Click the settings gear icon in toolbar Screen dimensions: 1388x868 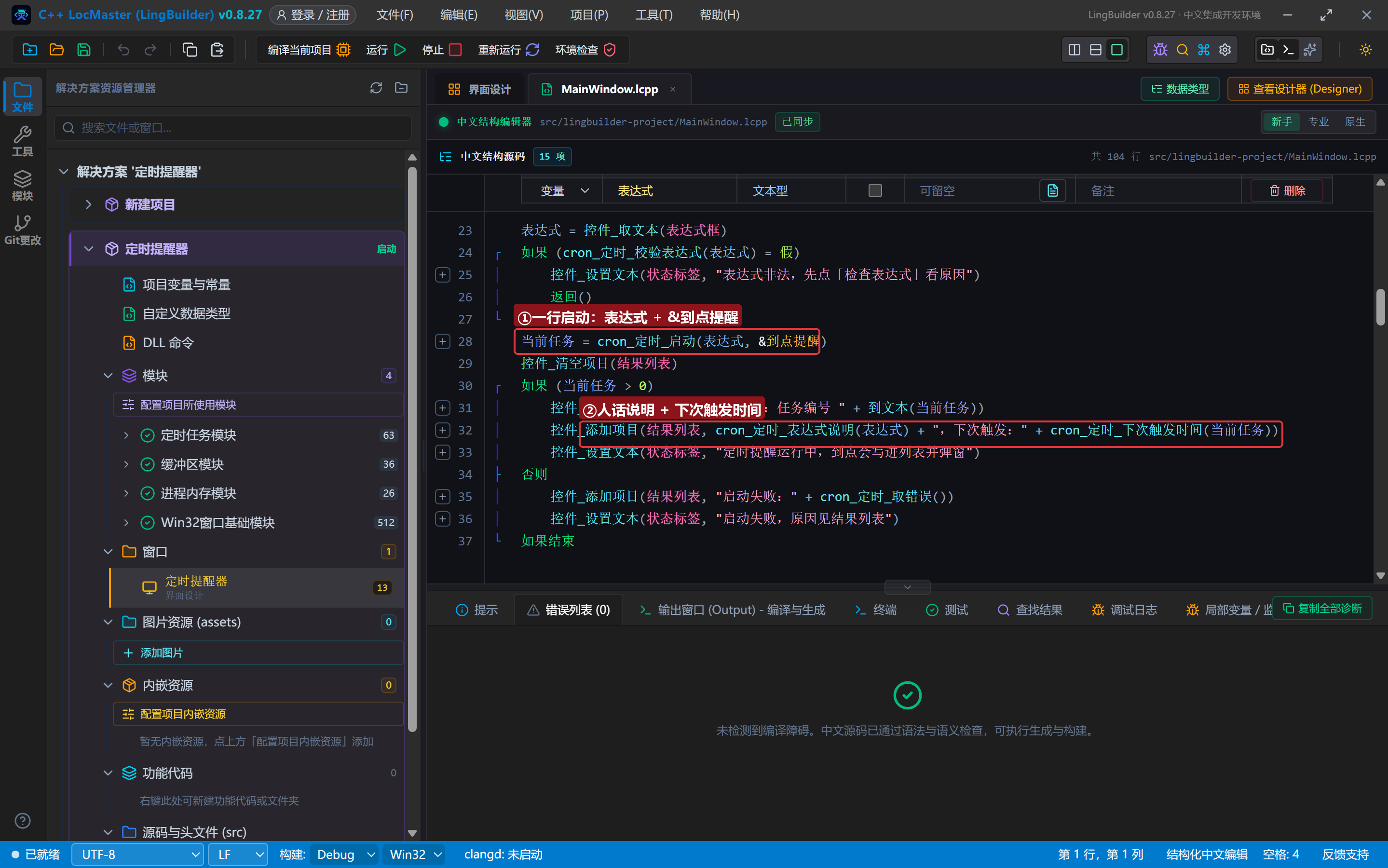pyautogui.click(x=1225, y=50)
